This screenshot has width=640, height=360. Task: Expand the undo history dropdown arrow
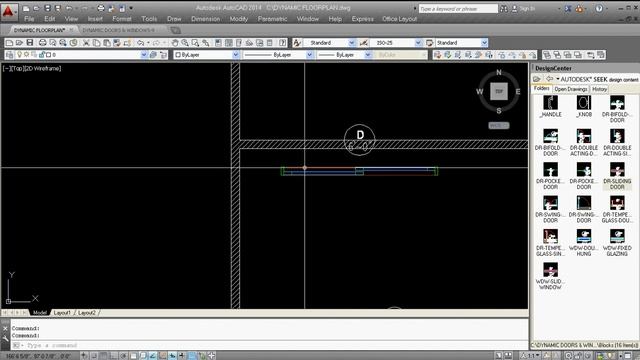[x=148, y=42]
